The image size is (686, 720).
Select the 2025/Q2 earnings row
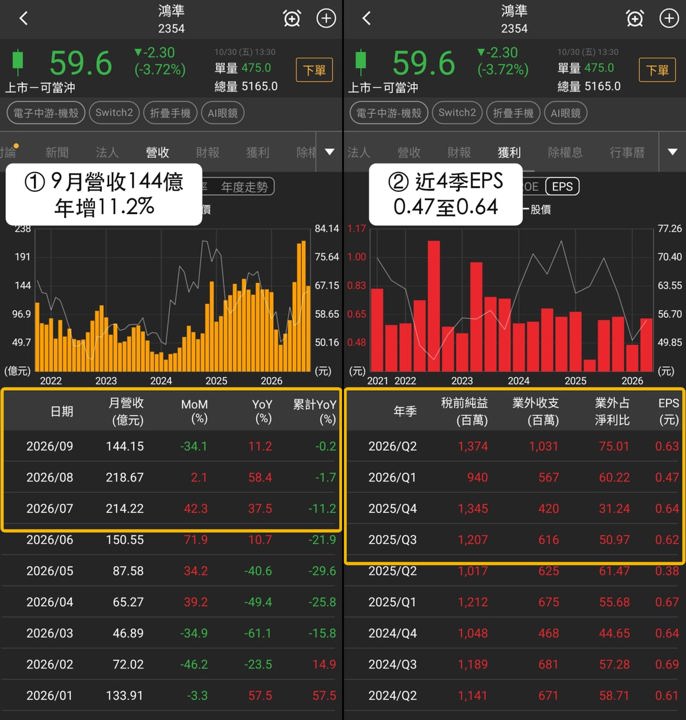tap(515, 571)
